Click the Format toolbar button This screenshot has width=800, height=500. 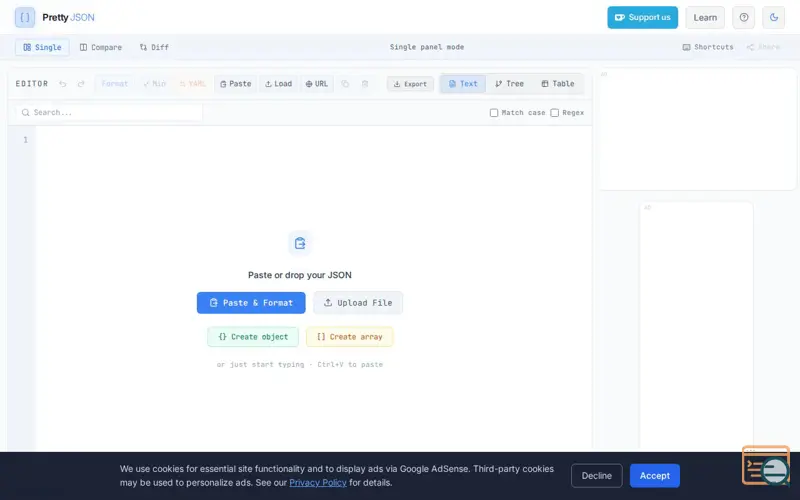coord(114,84)
